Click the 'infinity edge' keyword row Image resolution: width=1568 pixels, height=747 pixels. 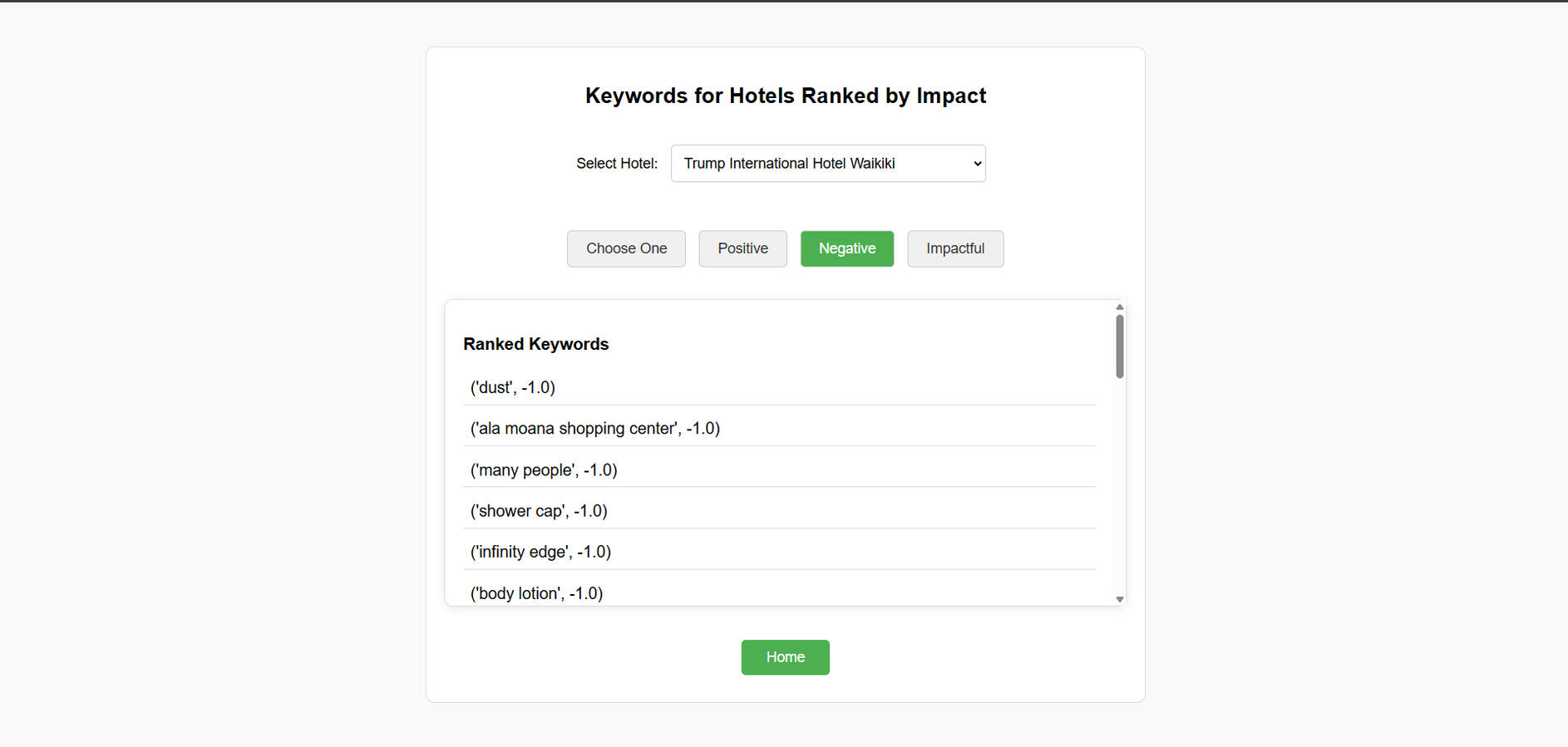[540, 552]
